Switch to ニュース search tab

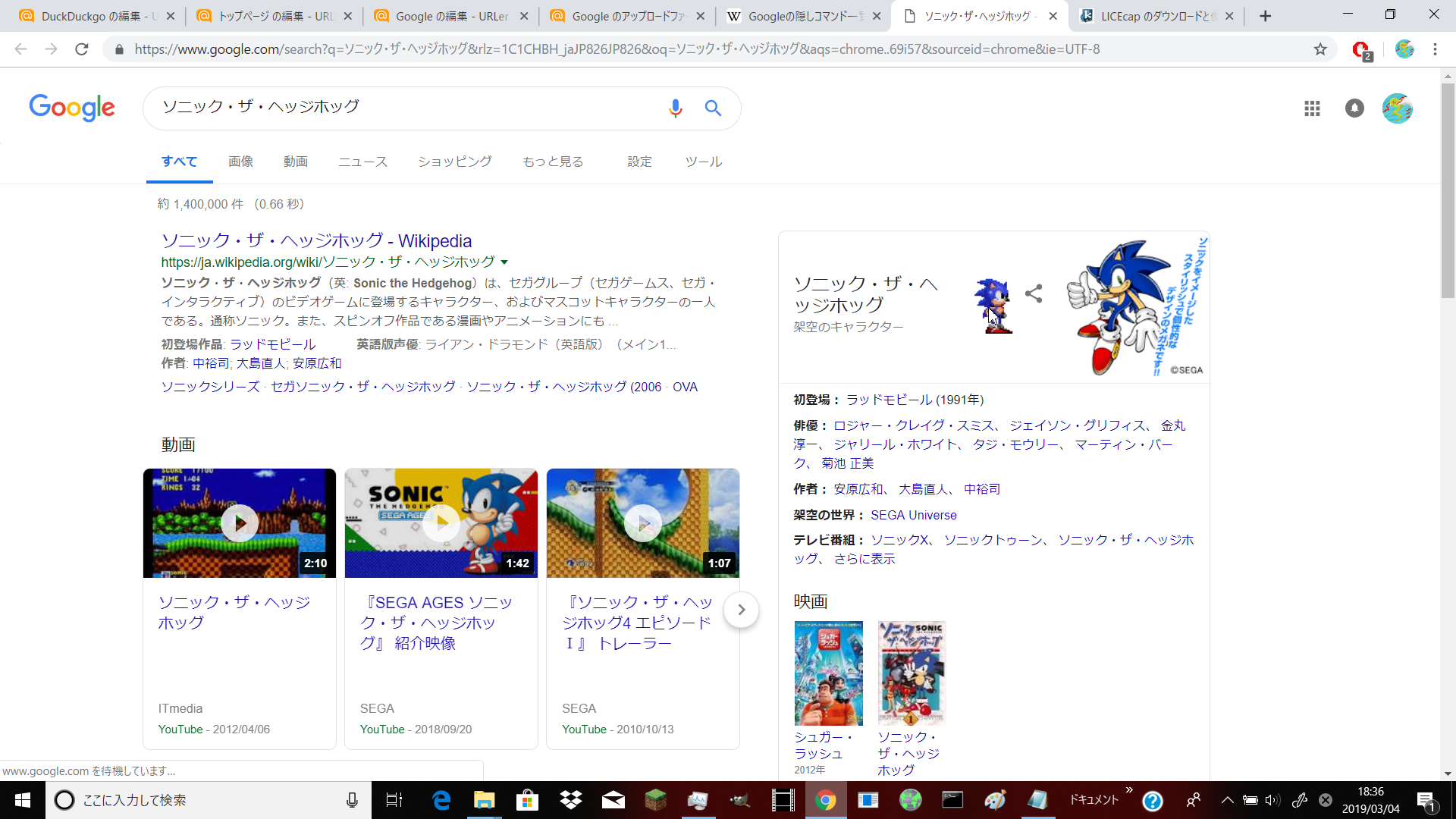point(363,162)
